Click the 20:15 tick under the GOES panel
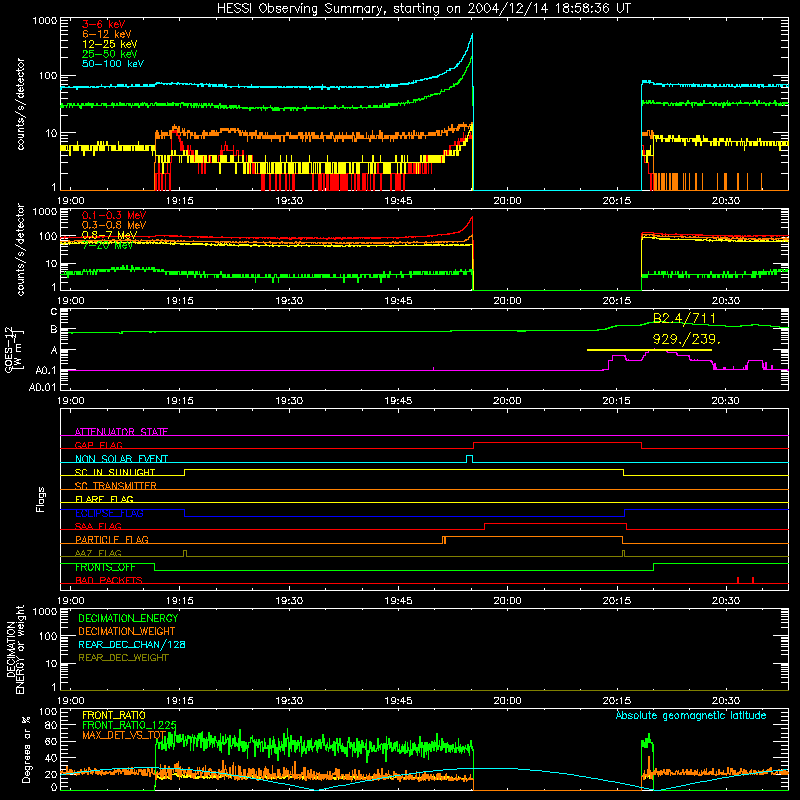The height and width of the screenshot is (800, 800). [x=616, y=401]
